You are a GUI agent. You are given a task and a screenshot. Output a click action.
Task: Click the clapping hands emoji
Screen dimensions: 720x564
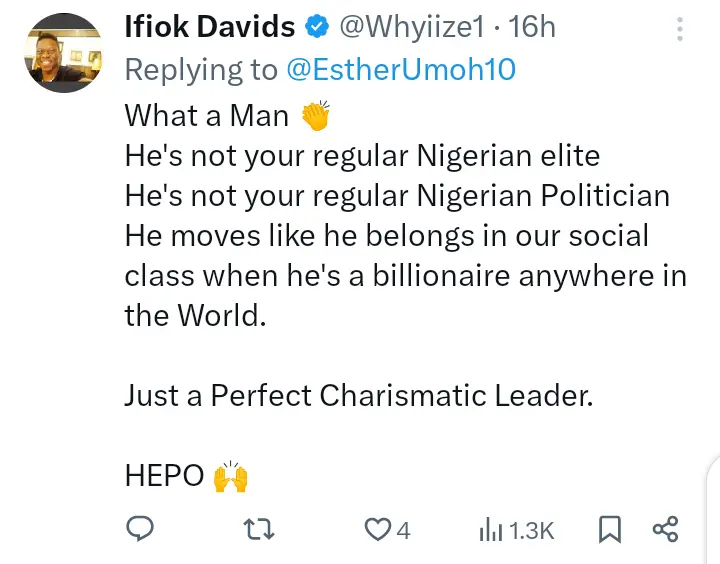[x=314, y=116]
